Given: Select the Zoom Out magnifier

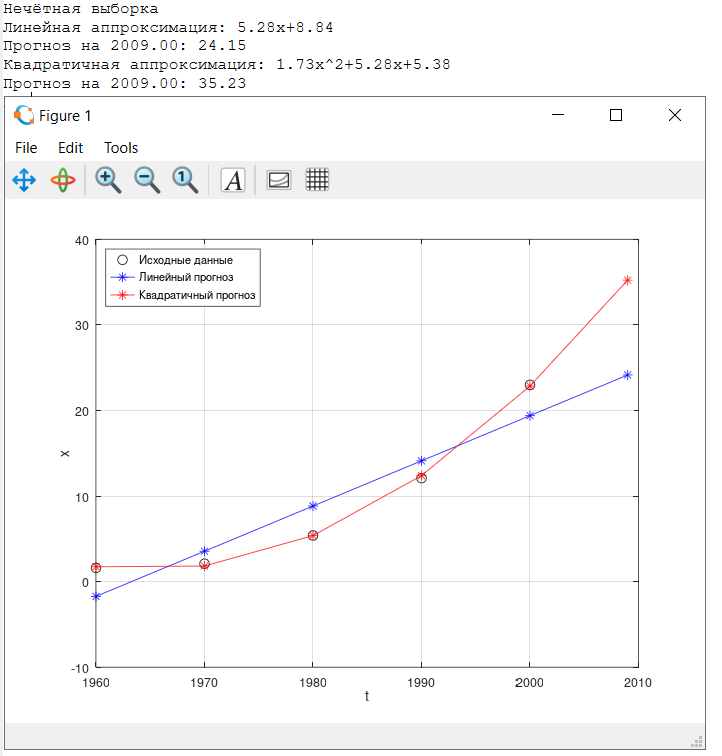Looking at the screenshot, I should point(147,180).
